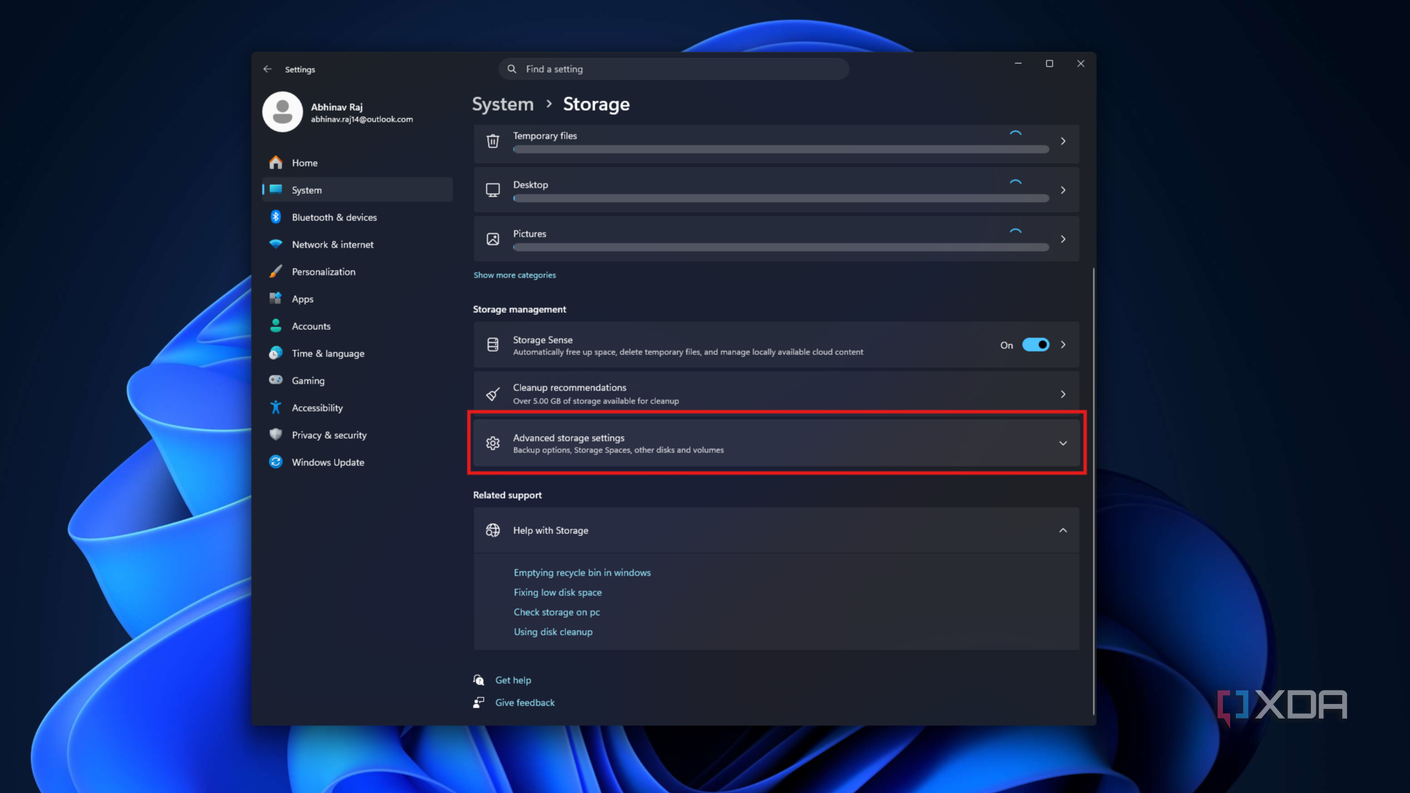Click the Apps grid icon

point(276,298)
